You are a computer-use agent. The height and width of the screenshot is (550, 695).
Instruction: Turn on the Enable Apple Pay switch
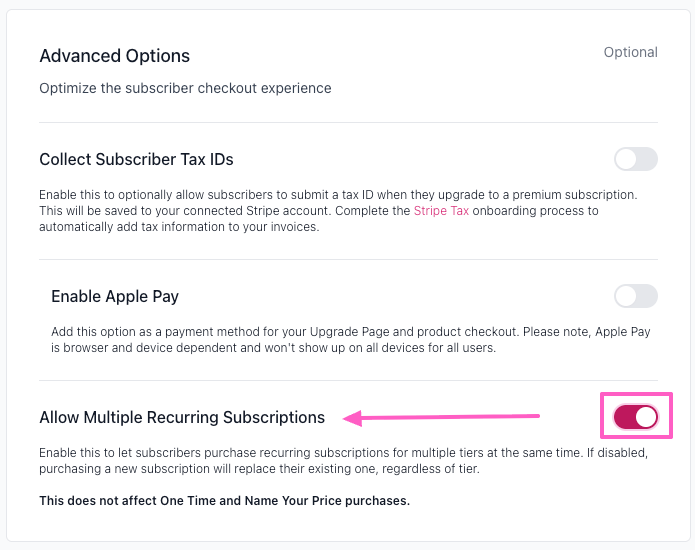pos(635,296)
